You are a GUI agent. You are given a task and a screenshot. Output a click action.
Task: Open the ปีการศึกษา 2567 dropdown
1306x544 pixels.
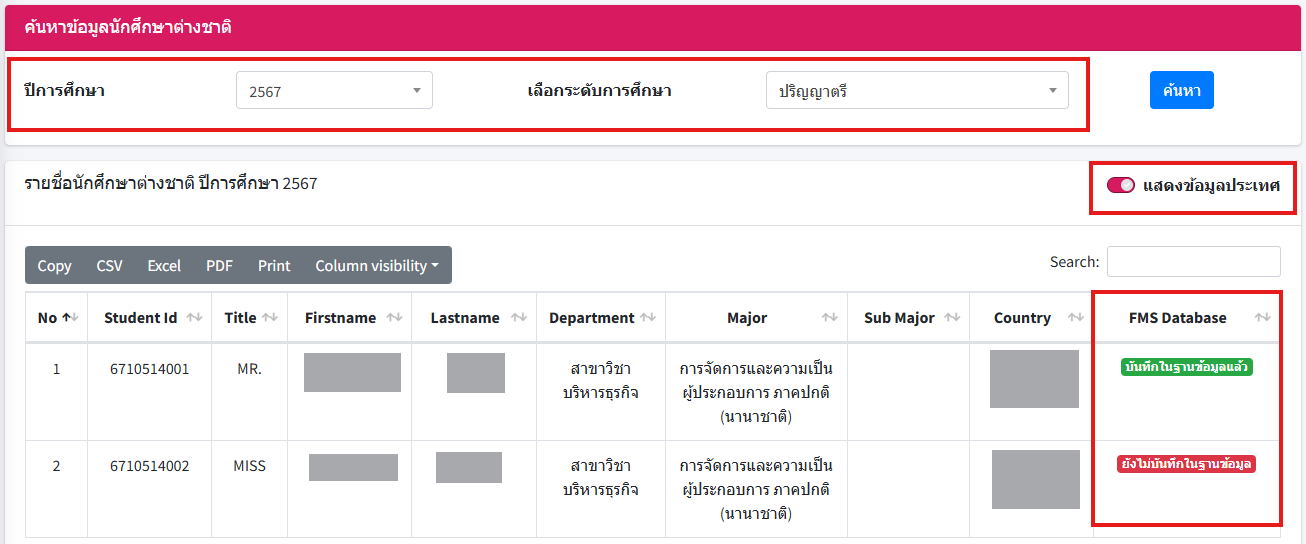point(334,91)
